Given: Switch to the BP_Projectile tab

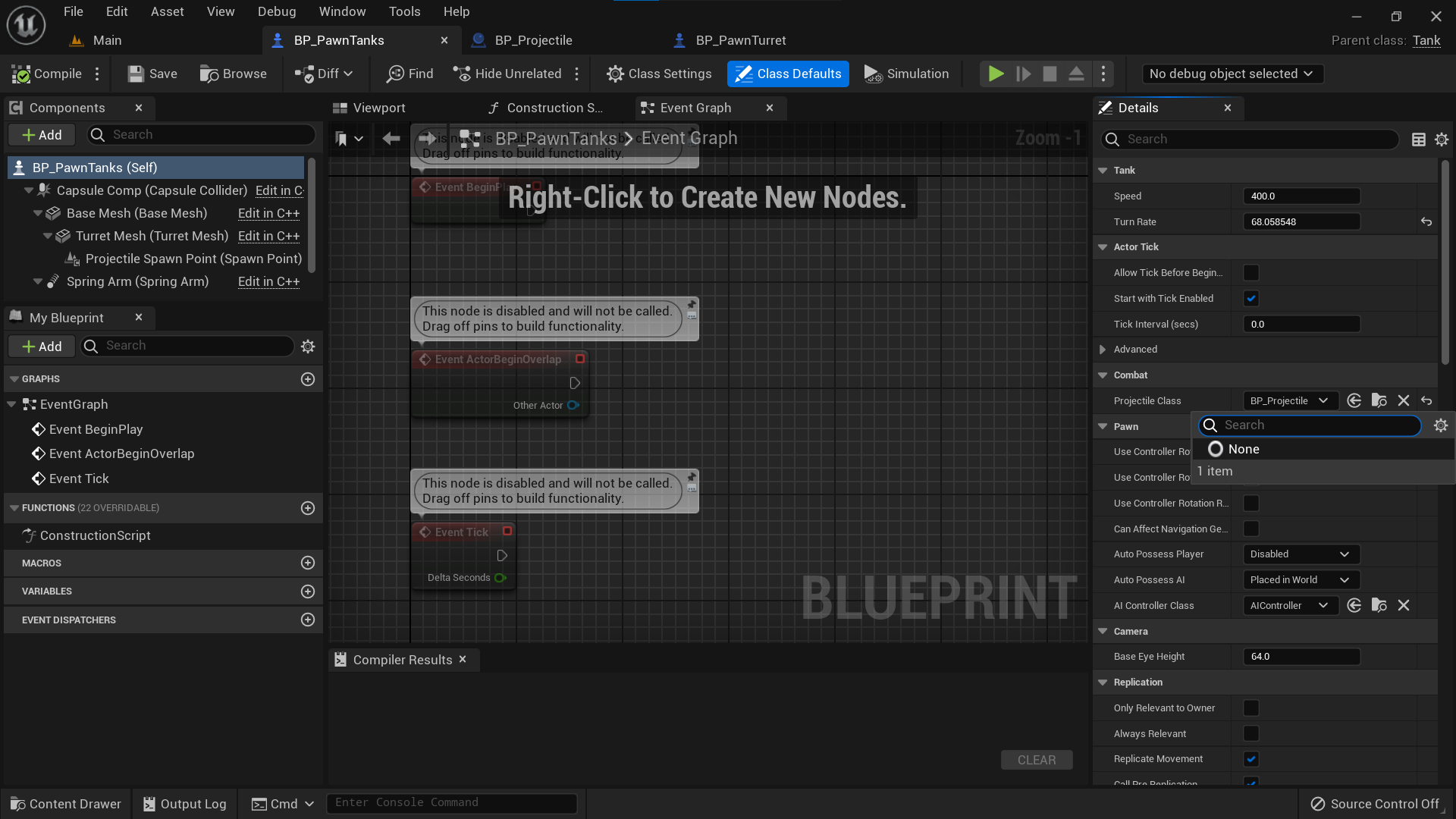Looking at the screenshot, I should [x=532, y=40].
